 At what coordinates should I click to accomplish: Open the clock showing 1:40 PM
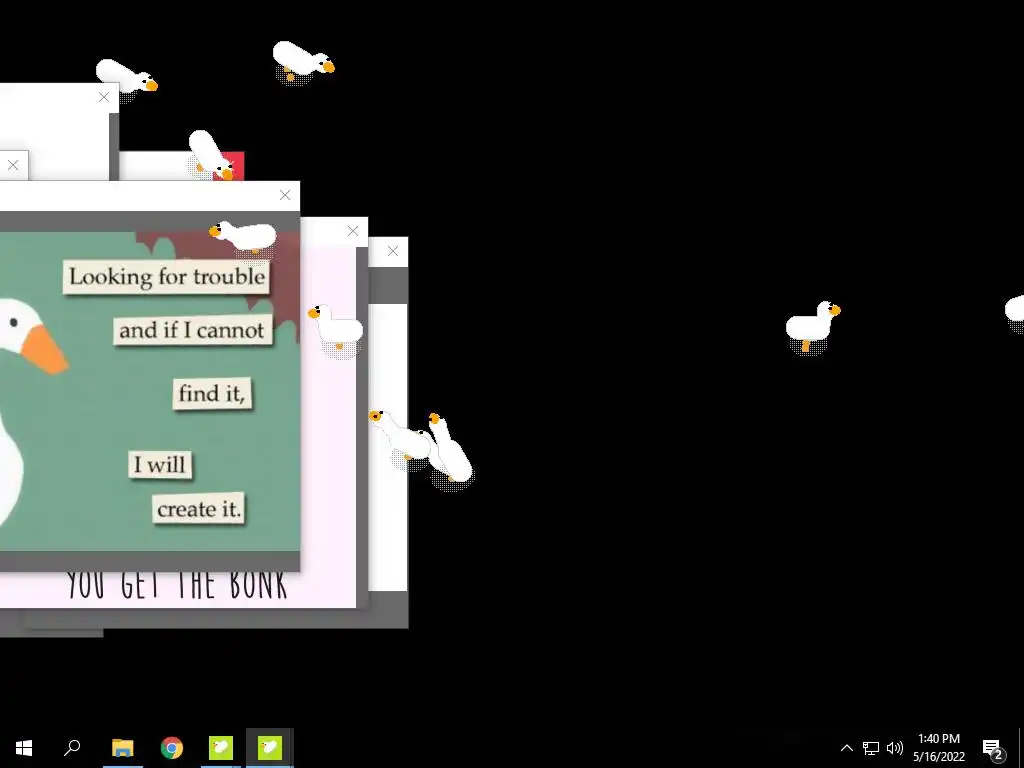click(939, 748)
